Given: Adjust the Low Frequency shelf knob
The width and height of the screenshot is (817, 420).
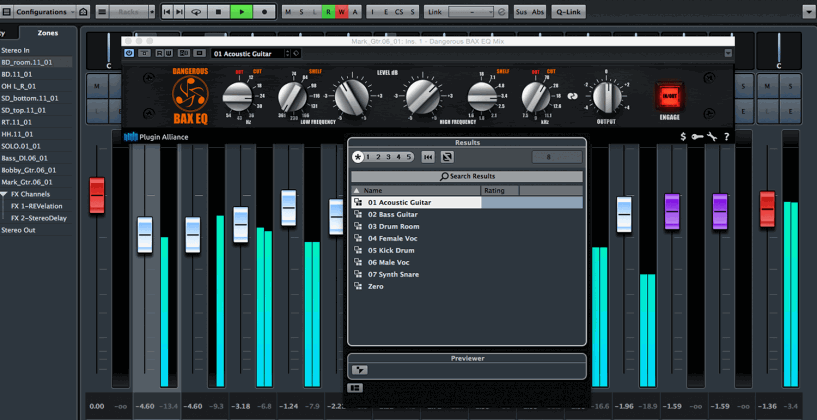Looking at the screenshot, I should pos(292,97).
